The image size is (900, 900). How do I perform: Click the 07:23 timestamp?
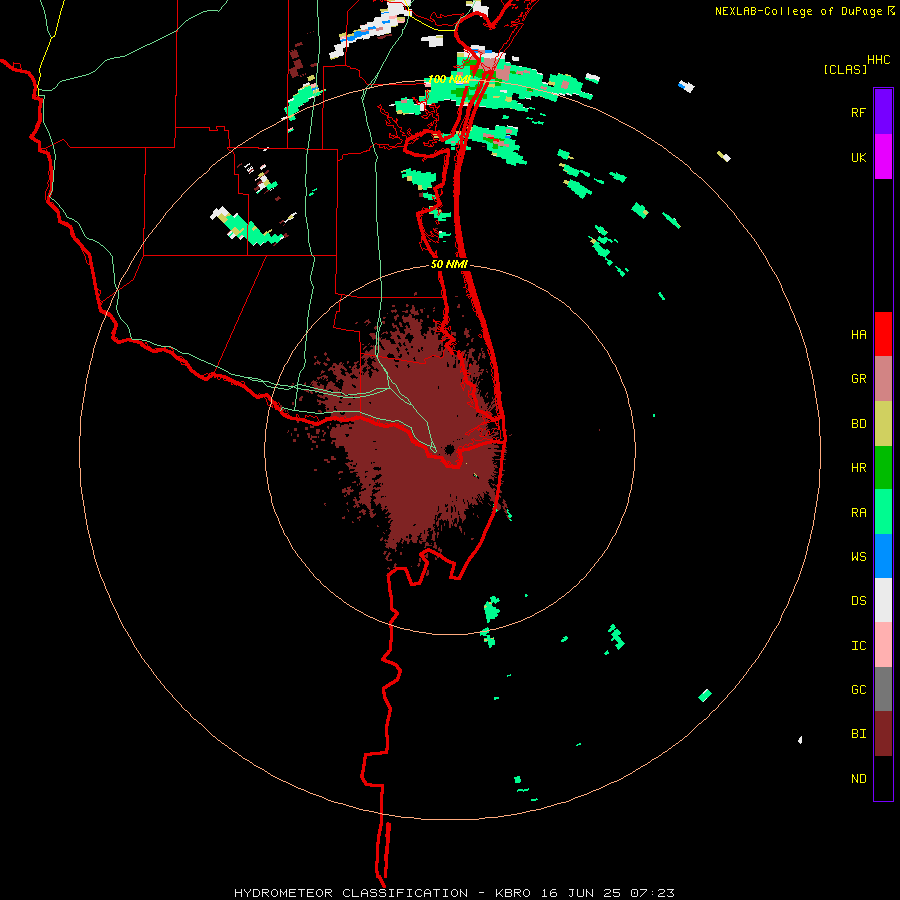pos(652,893)
